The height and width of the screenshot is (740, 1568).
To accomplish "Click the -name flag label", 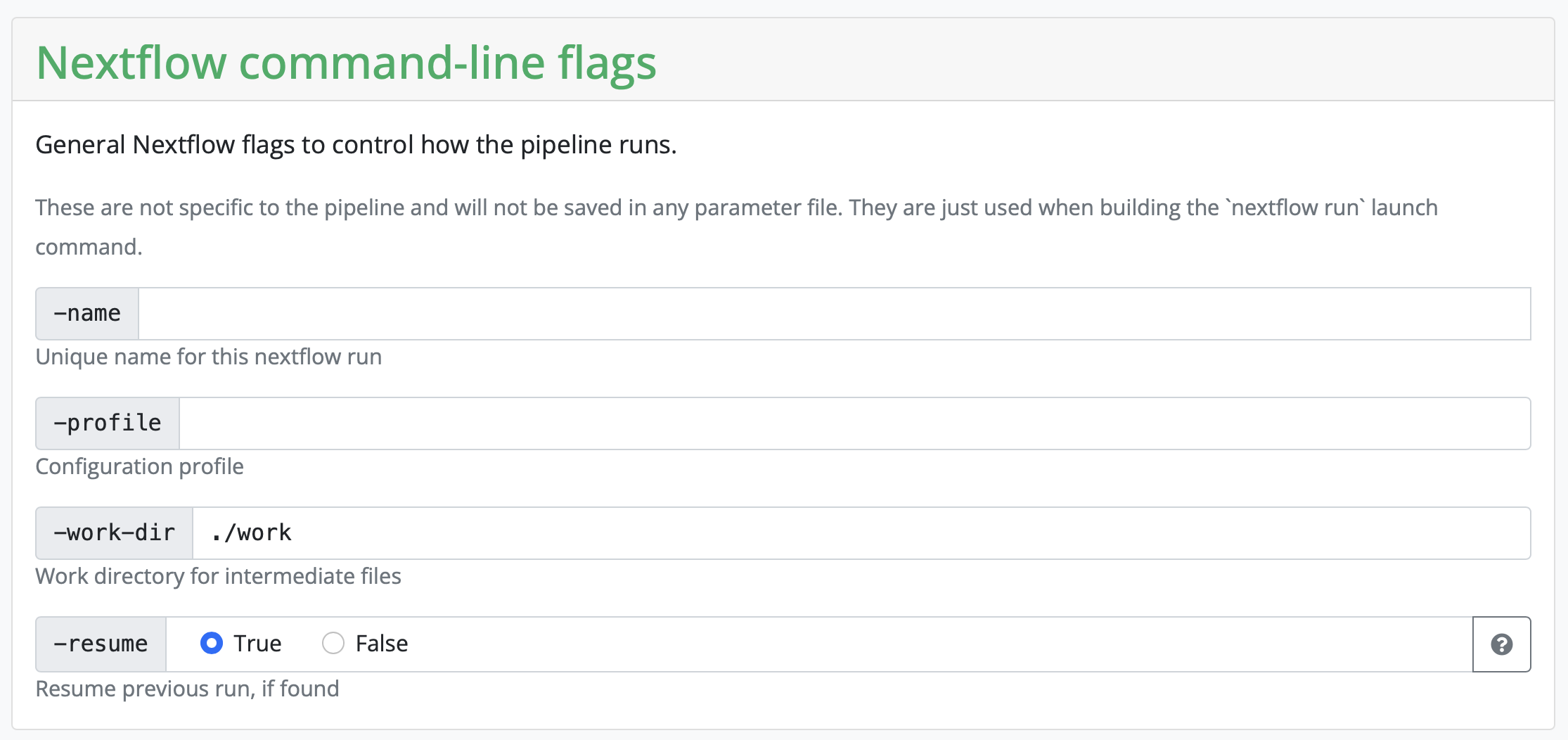I will (x=87, y=314).
